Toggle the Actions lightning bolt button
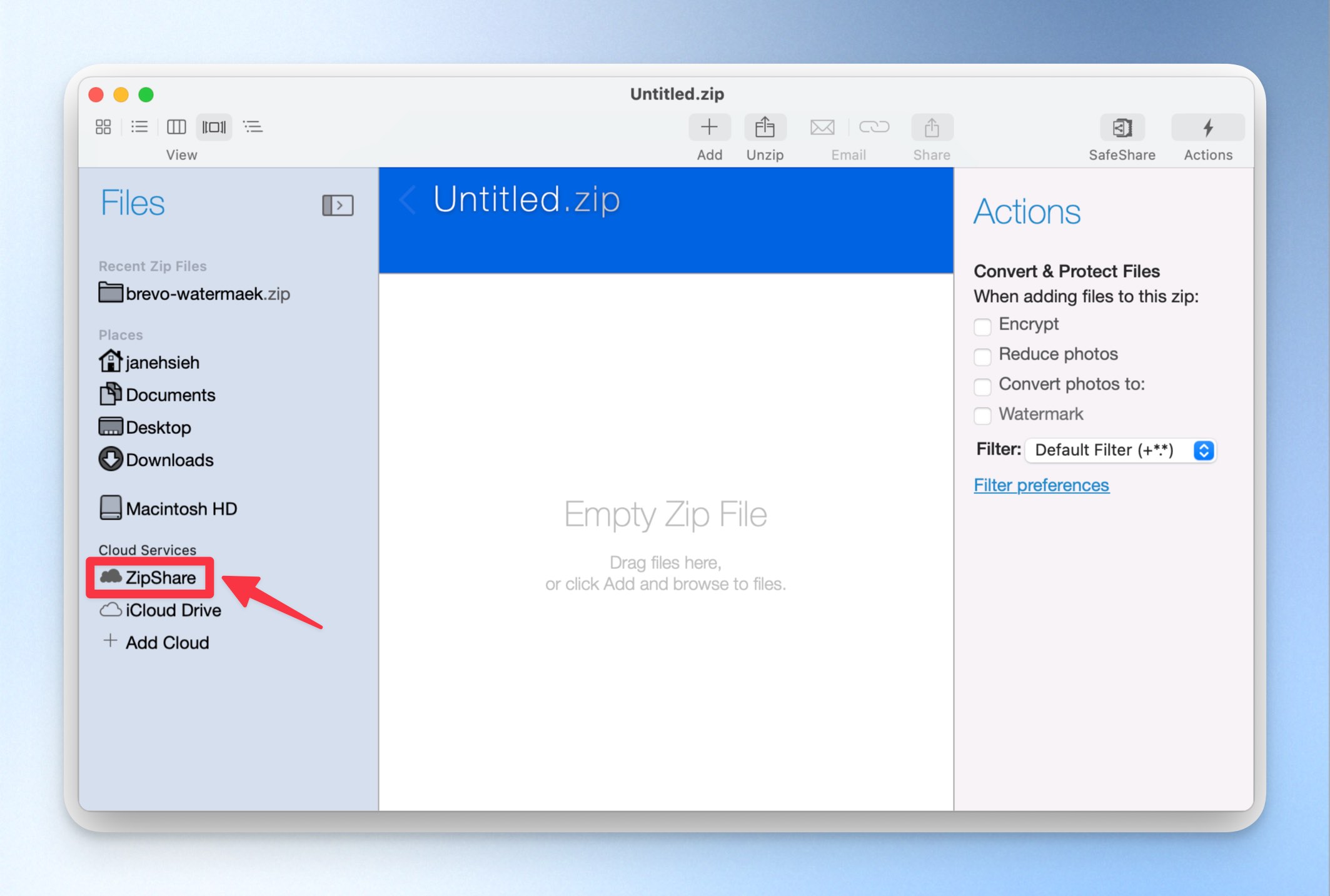Image resolution: width=1330 pixels, height=896 pixels. click(x=1208, y=128)
